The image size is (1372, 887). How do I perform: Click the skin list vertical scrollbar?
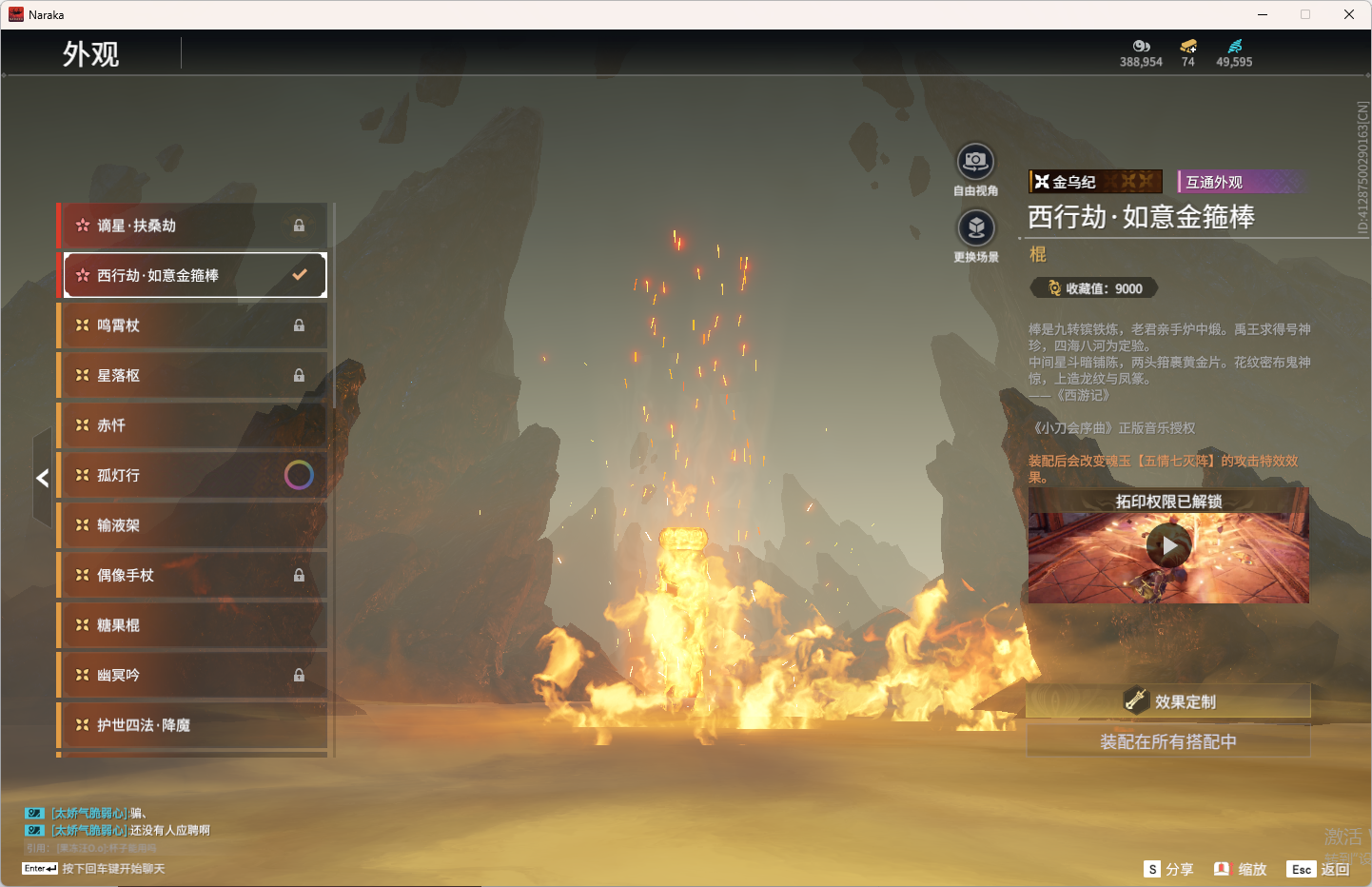(x=334, y=305)
